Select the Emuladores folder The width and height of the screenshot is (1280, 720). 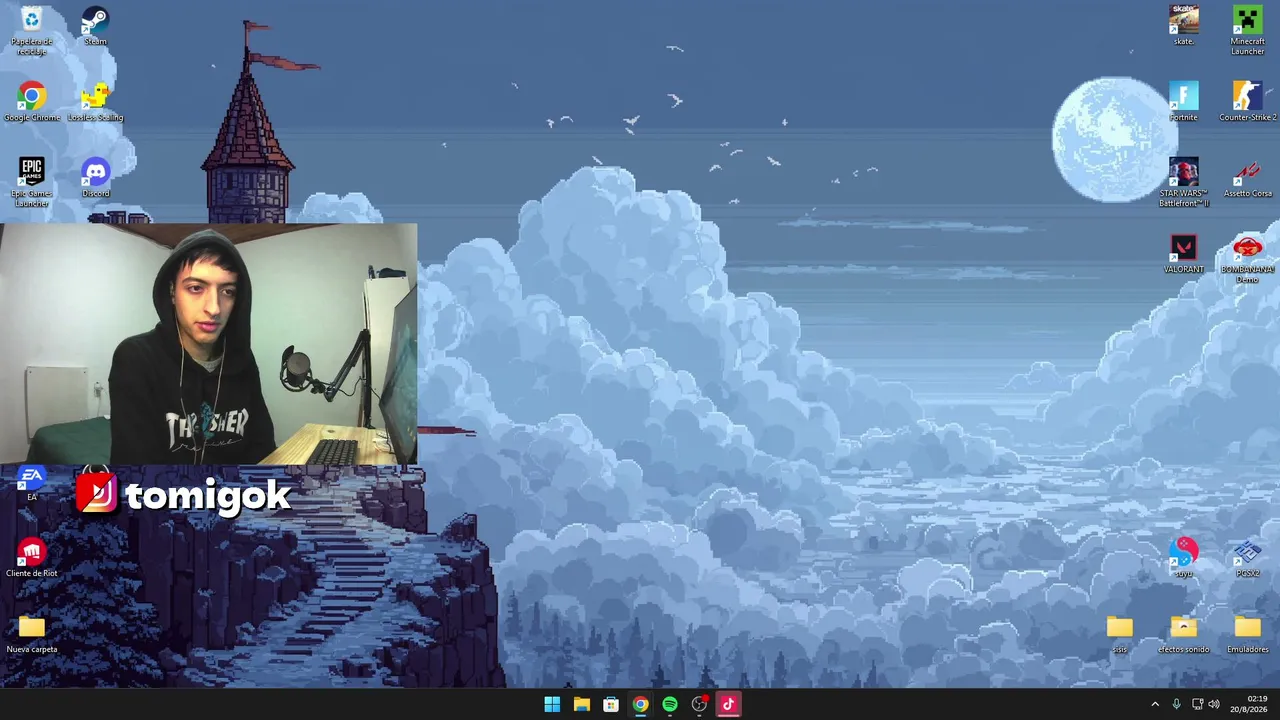point(1248,634)
